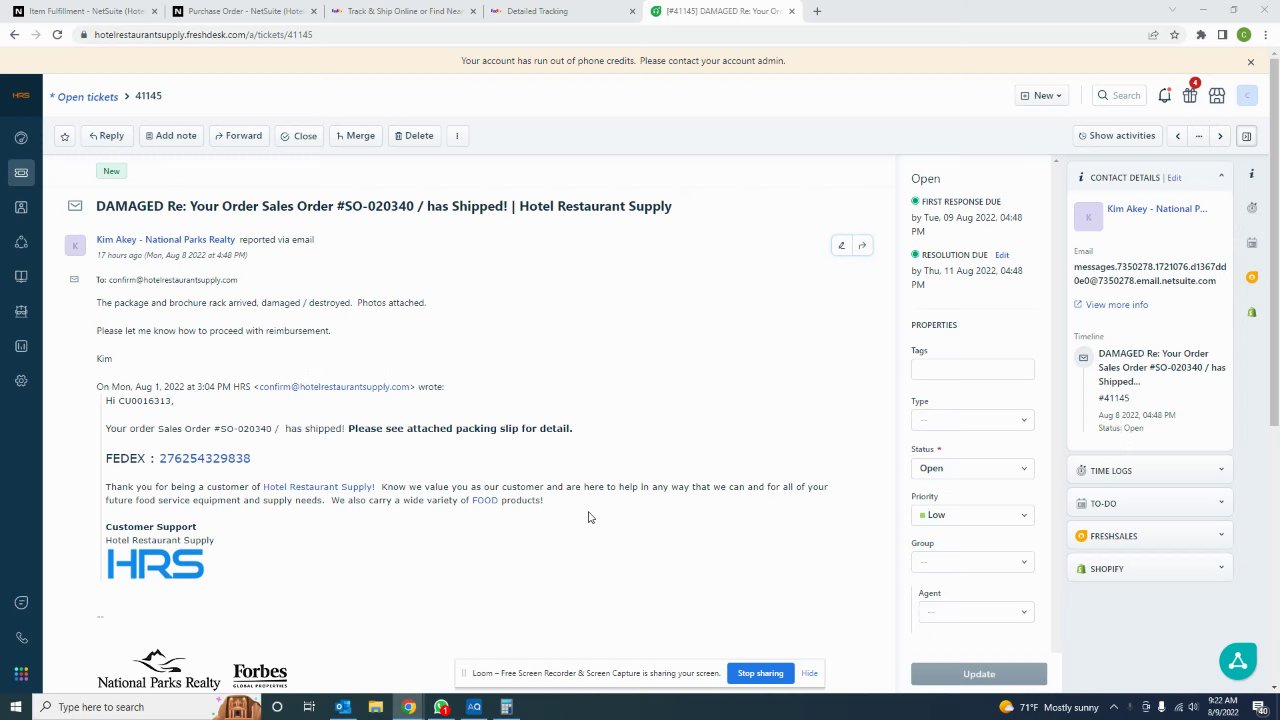Click the Search box in header
Image resolution: width=1280 pixels, height=720 pixels.
(1118, 96)
